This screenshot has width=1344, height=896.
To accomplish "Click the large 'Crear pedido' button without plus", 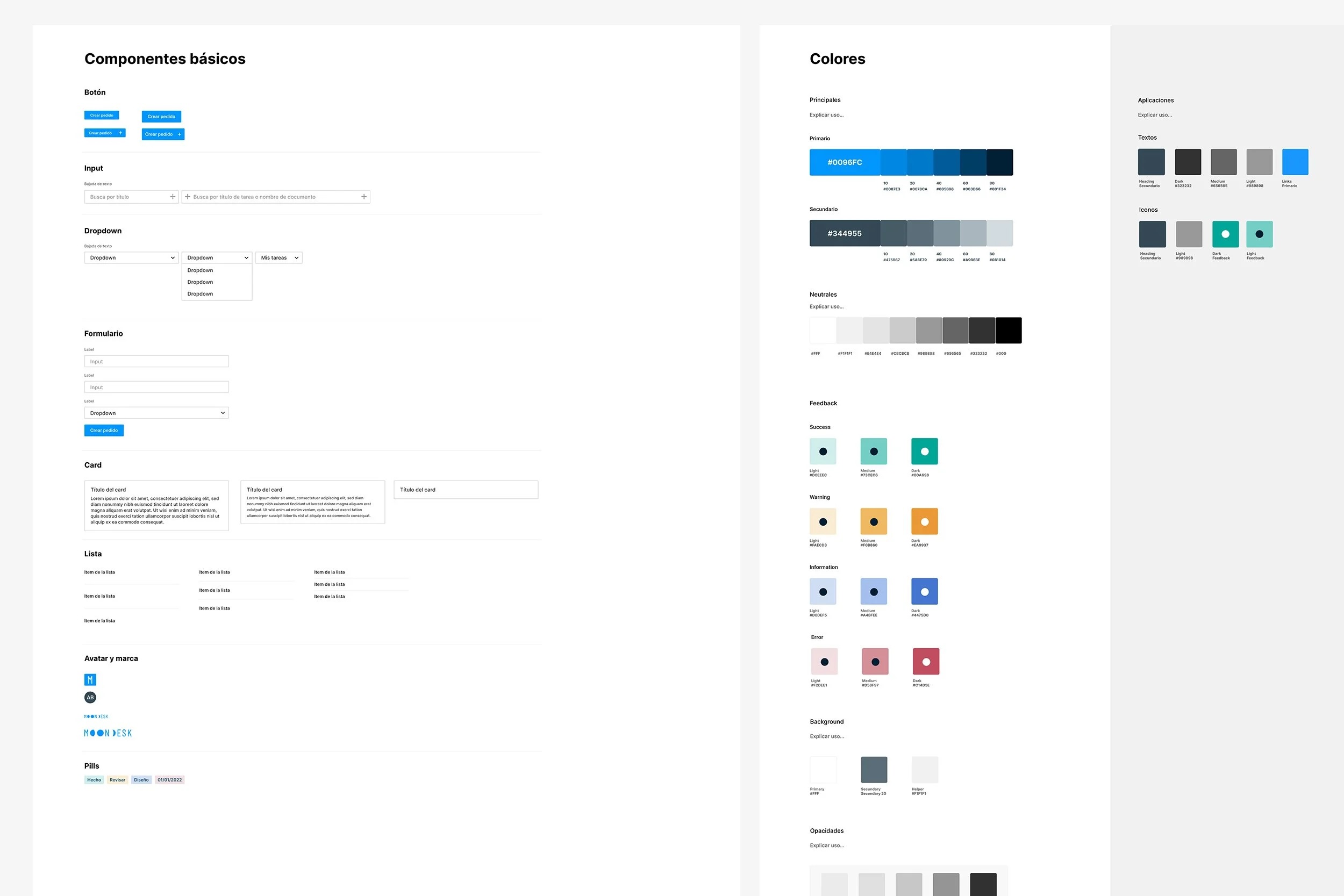I will click(x=162, y=117).
